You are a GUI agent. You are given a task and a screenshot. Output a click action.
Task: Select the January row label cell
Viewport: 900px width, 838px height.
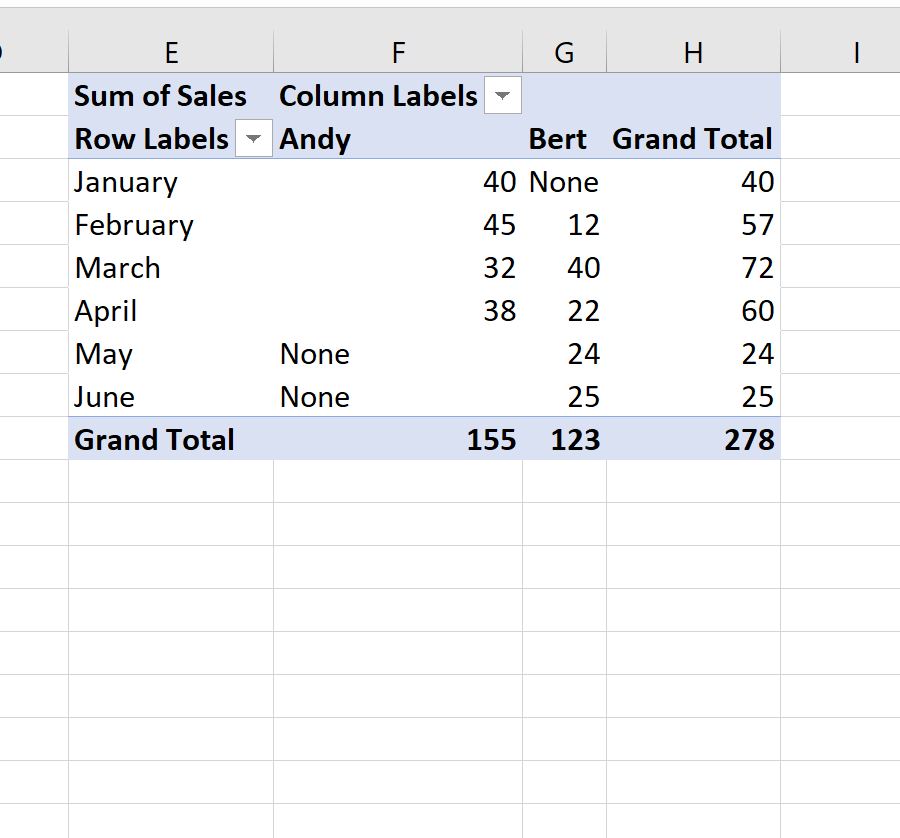pyautogui.click(x=171, y=181)
